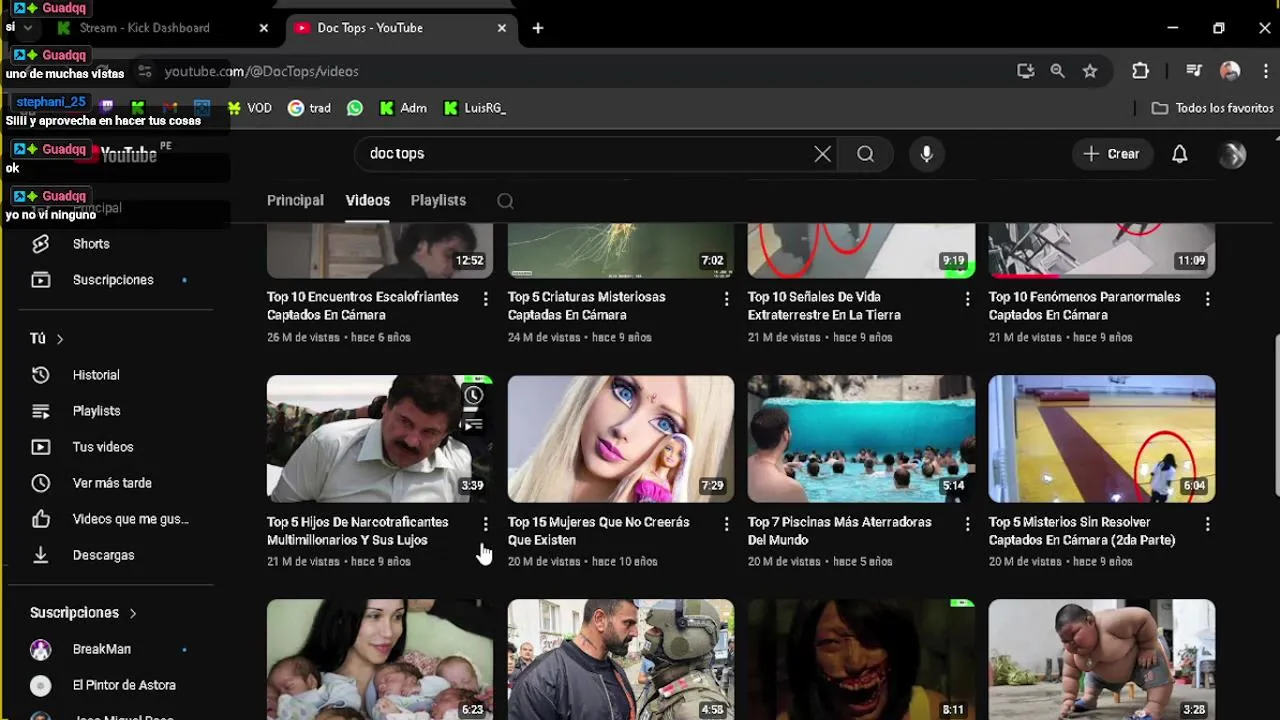Open Ver más tarde list
The width and height of the screenshot is (1280, 720).
[110, 483]
